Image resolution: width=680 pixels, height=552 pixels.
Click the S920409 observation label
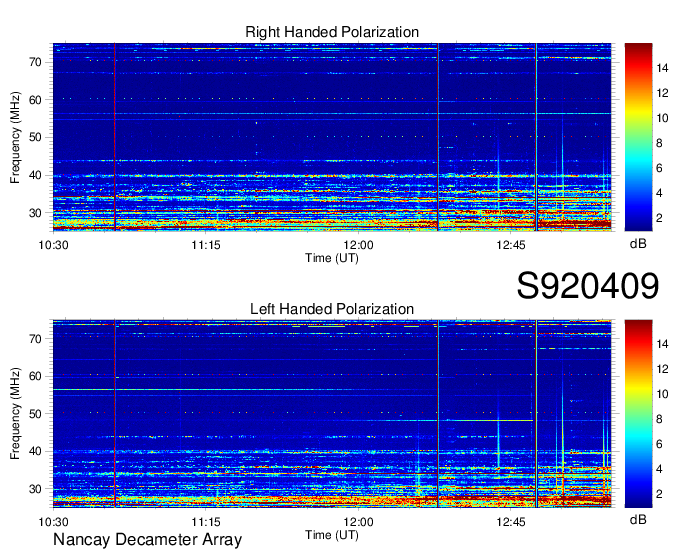588,286
